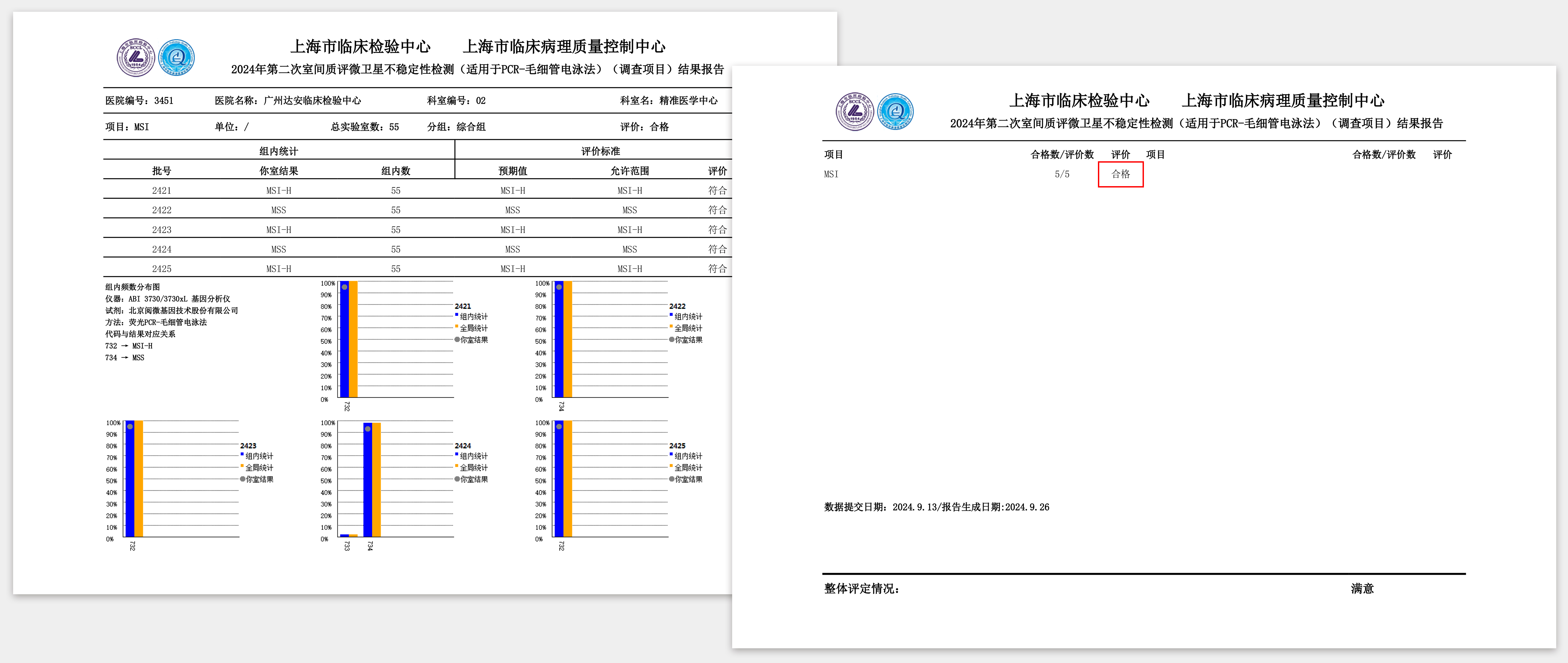Screen dimensions: 1568x663
Task: Click data submission date 2024.9.13 line
Action: [x=936, y=507]
